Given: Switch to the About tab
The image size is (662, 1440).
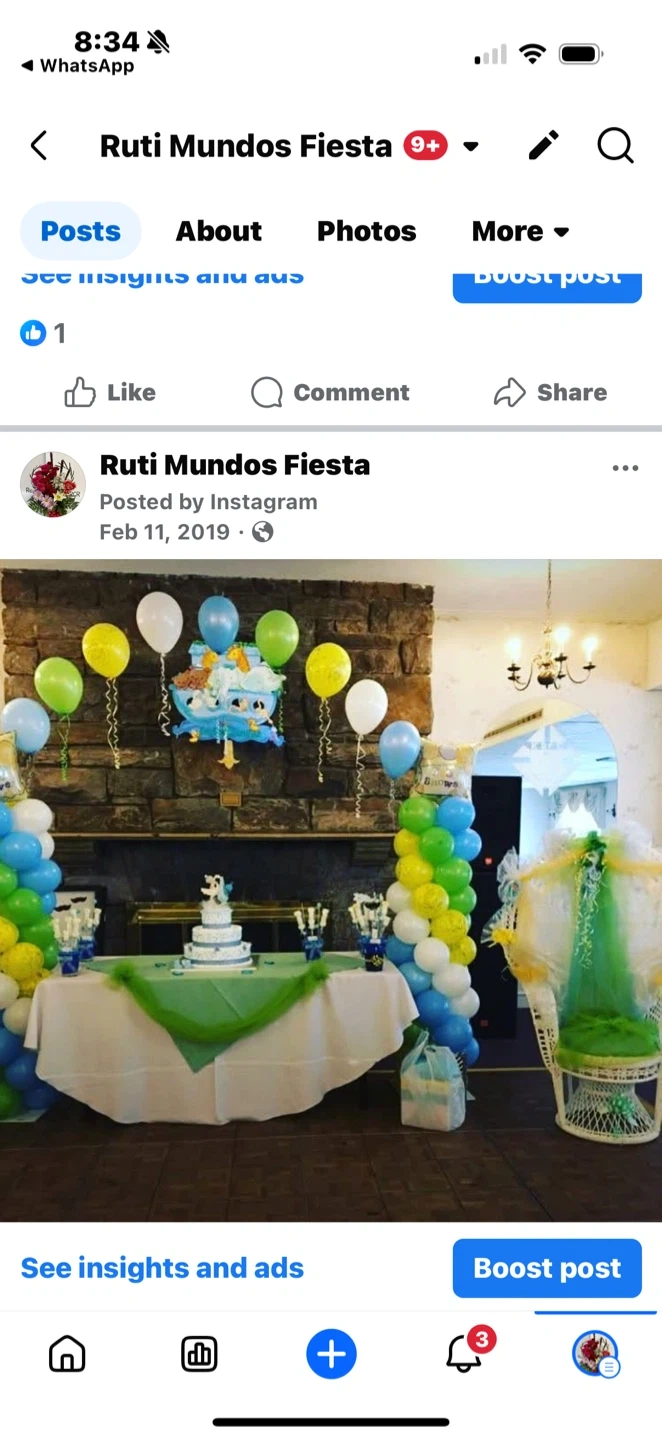Looking at the screenshot, I should (x=219, y=231).
